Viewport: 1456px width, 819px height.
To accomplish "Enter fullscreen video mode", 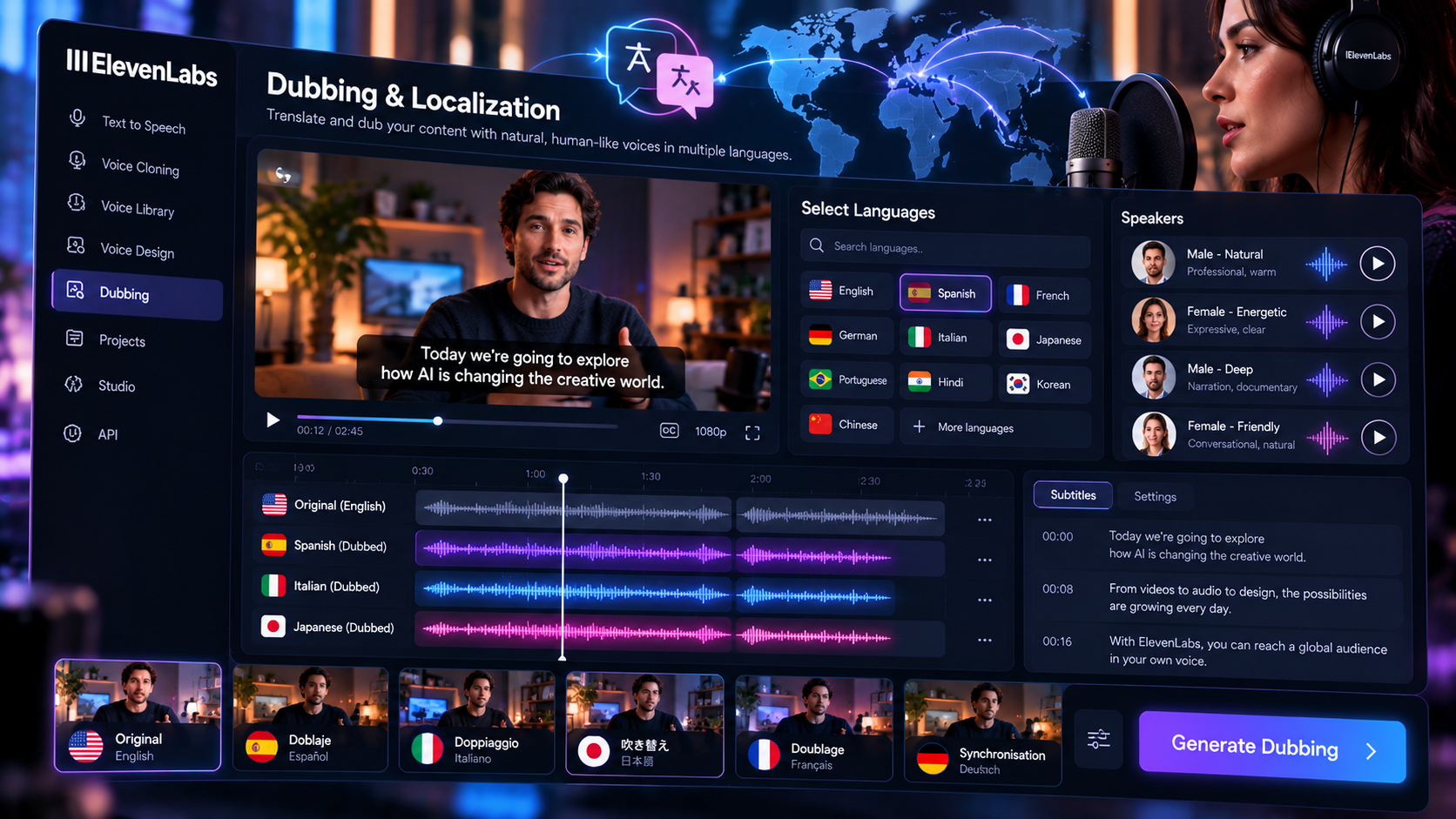I will pyautogui.click(x=752, y=433).
